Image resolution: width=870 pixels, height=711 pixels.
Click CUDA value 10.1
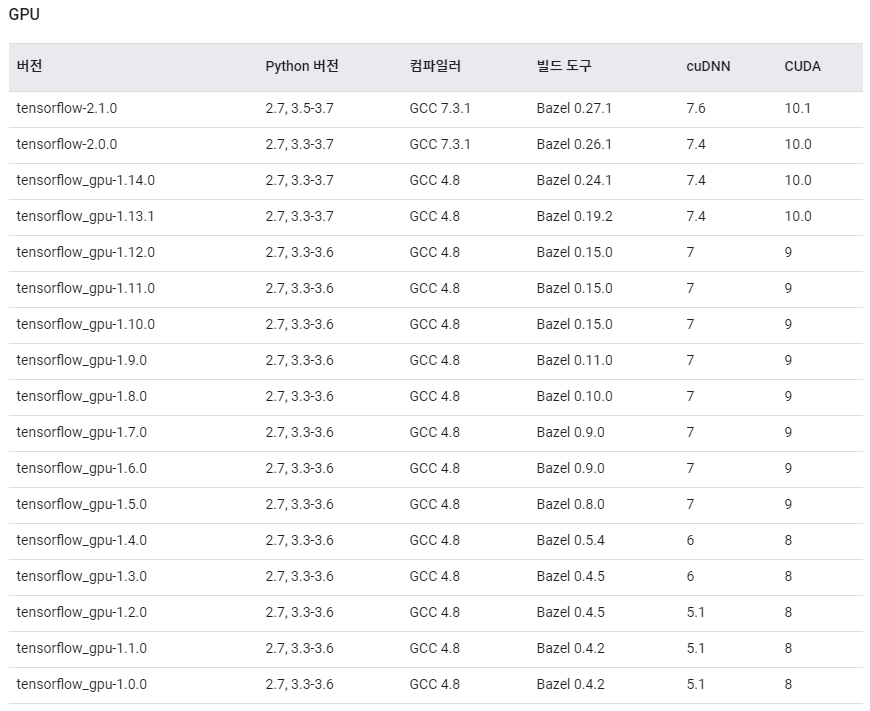click(797, 108)
